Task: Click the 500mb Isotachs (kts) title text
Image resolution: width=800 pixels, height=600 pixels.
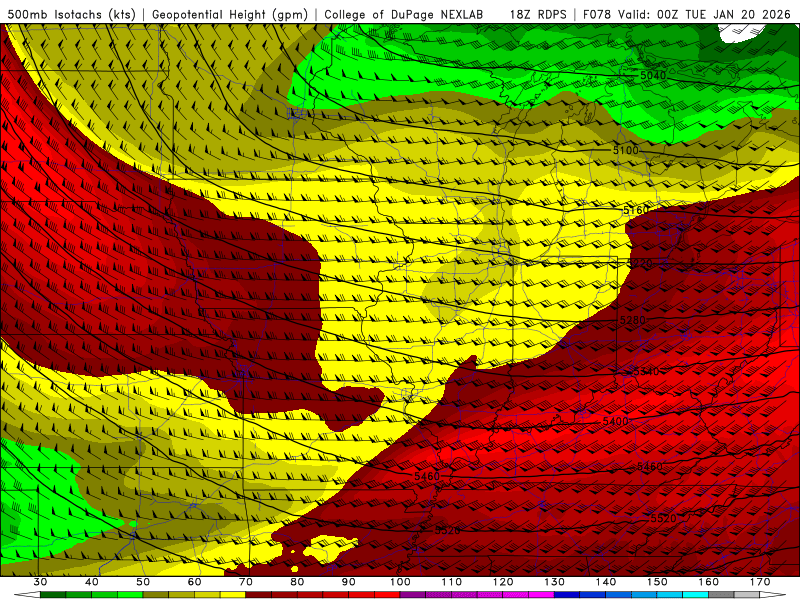Action: click(72, 15)
